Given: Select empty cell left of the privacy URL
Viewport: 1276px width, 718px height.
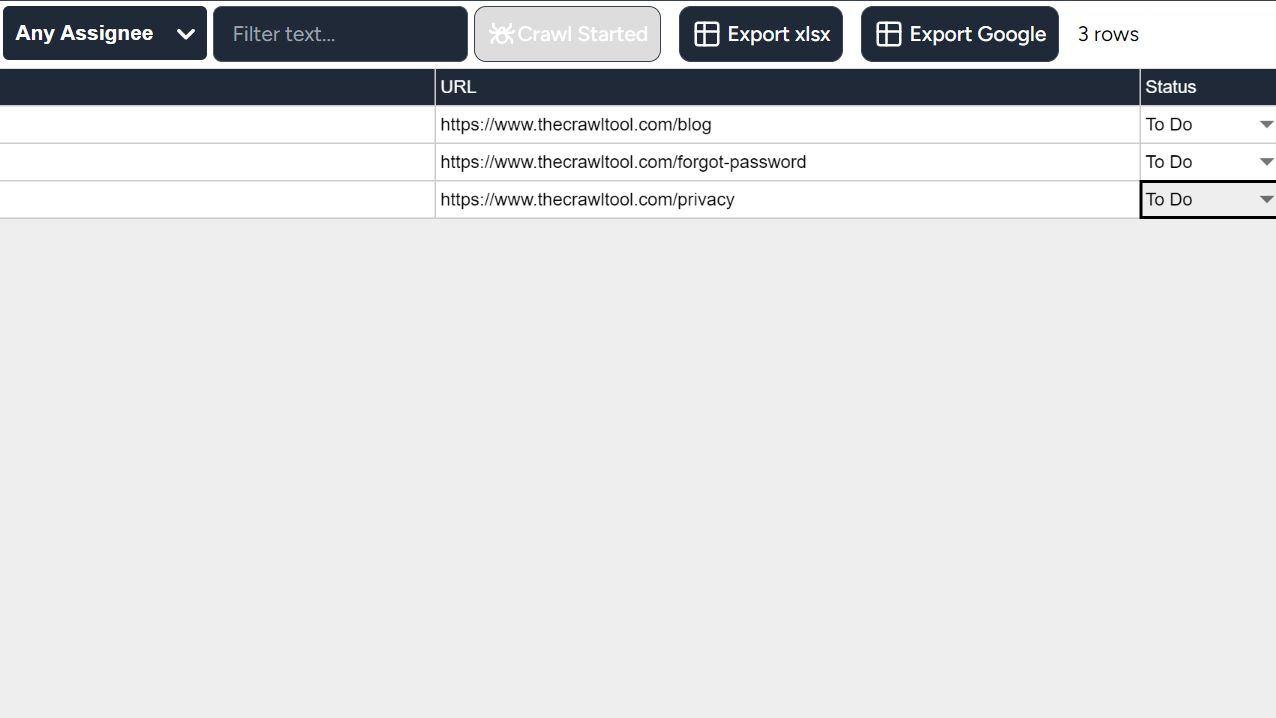Looking at the screenshot, I should point(217,200).
